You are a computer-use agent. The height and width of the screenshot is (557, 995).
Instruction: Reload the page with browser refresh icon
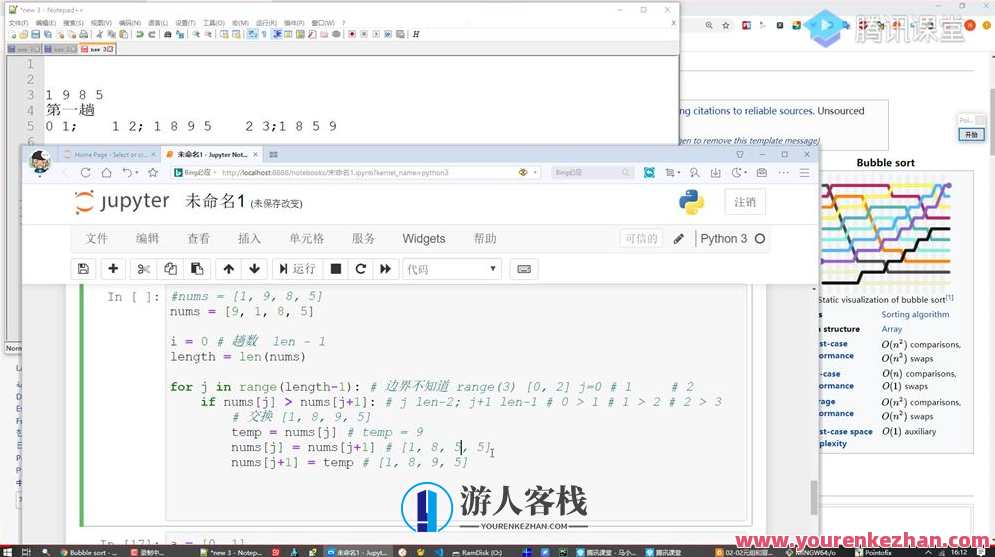coord(86,173)
